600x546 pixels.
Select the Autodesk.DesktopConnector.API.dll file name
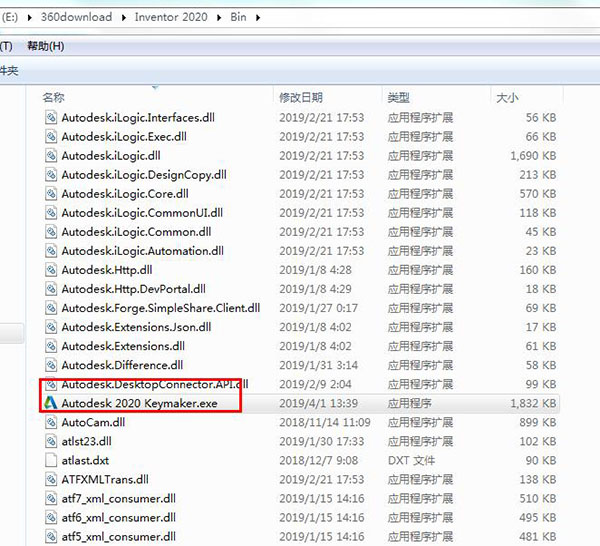pos(155,384)
